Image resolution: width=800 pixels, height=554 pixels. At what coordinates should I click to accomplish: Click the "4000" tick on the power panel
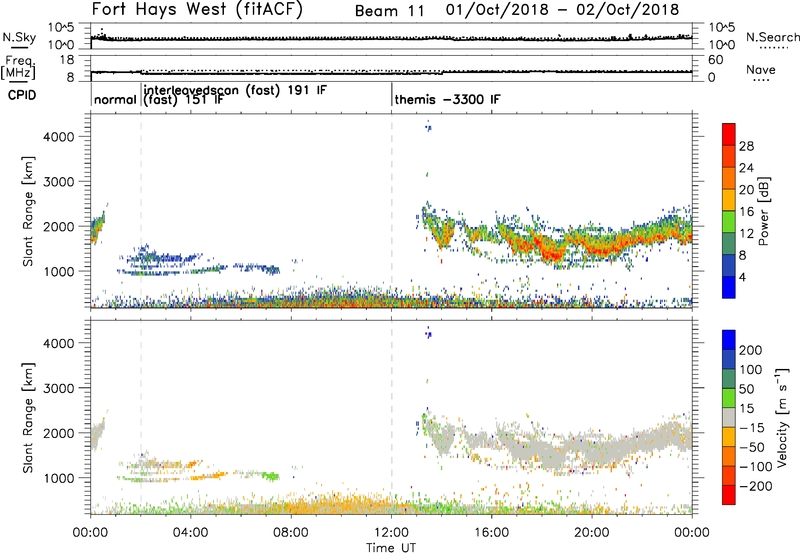(x=59, y=137)
